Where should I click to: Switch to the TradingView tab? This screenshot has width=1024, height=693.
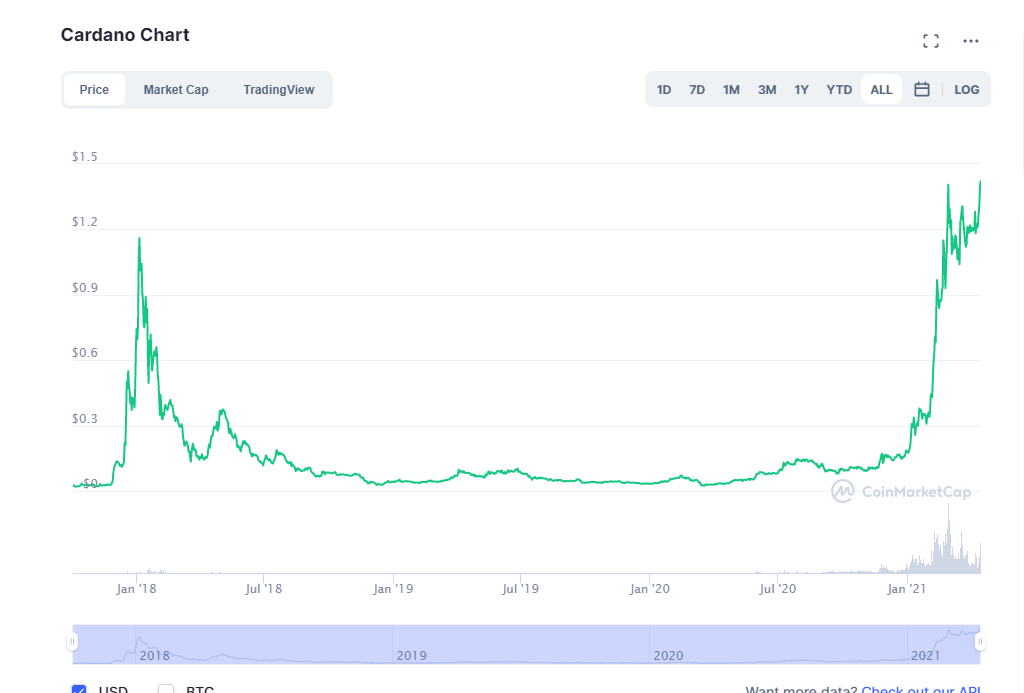(x=279, y=89)
